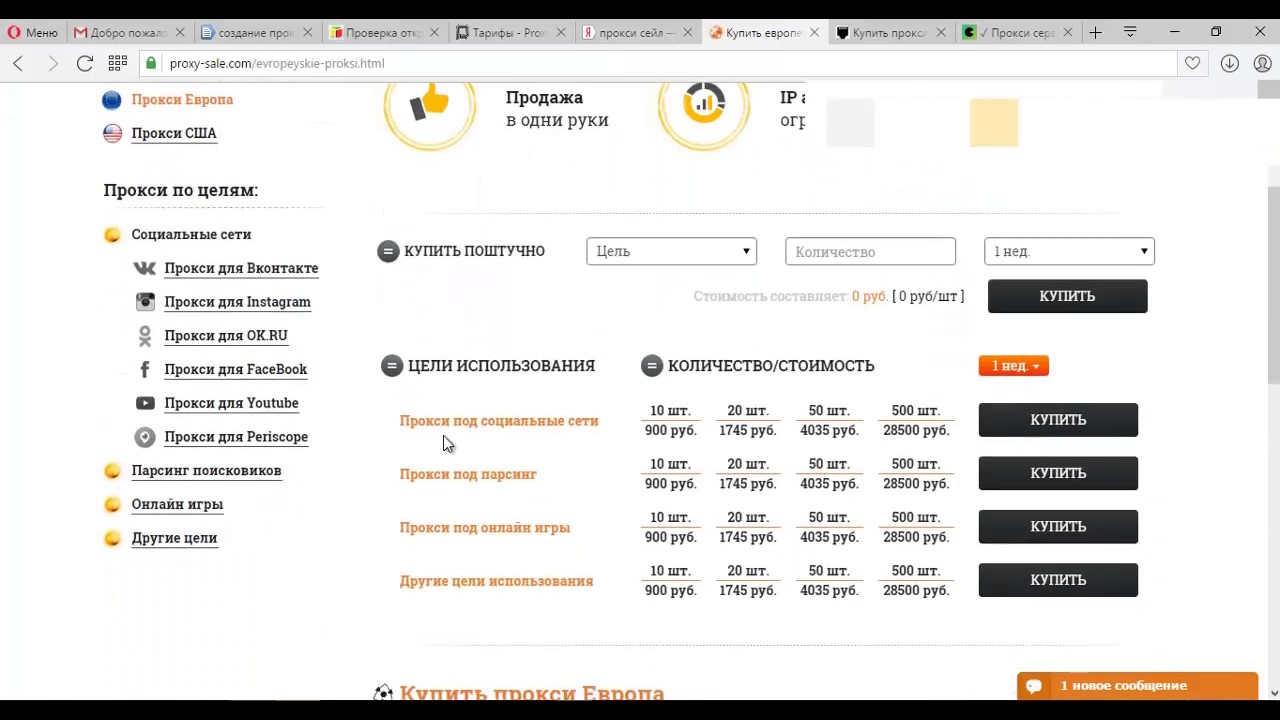
Task: Open Прокси для Youtube link
Action: [231, 403]
